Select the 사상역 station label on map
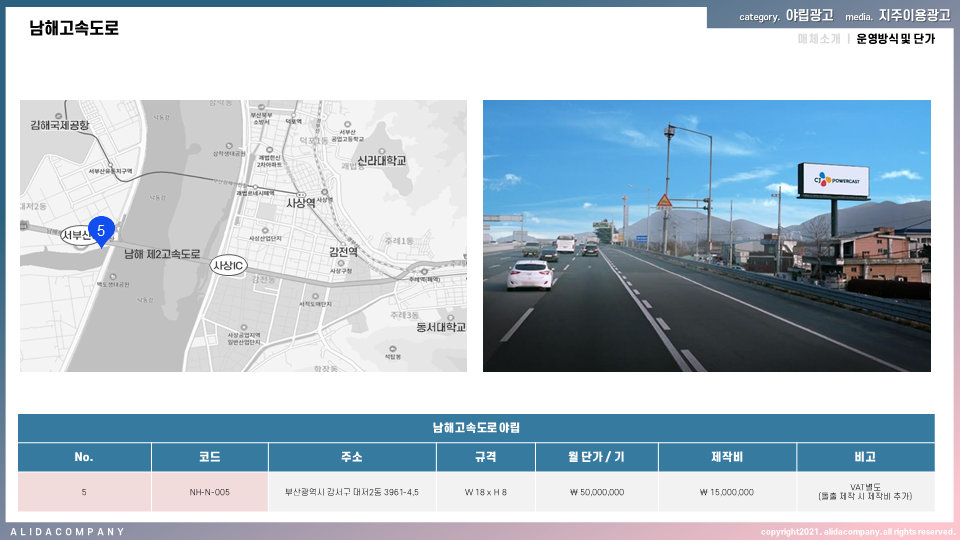The width and height of the screenshot is (960, 540). [301, 202]
